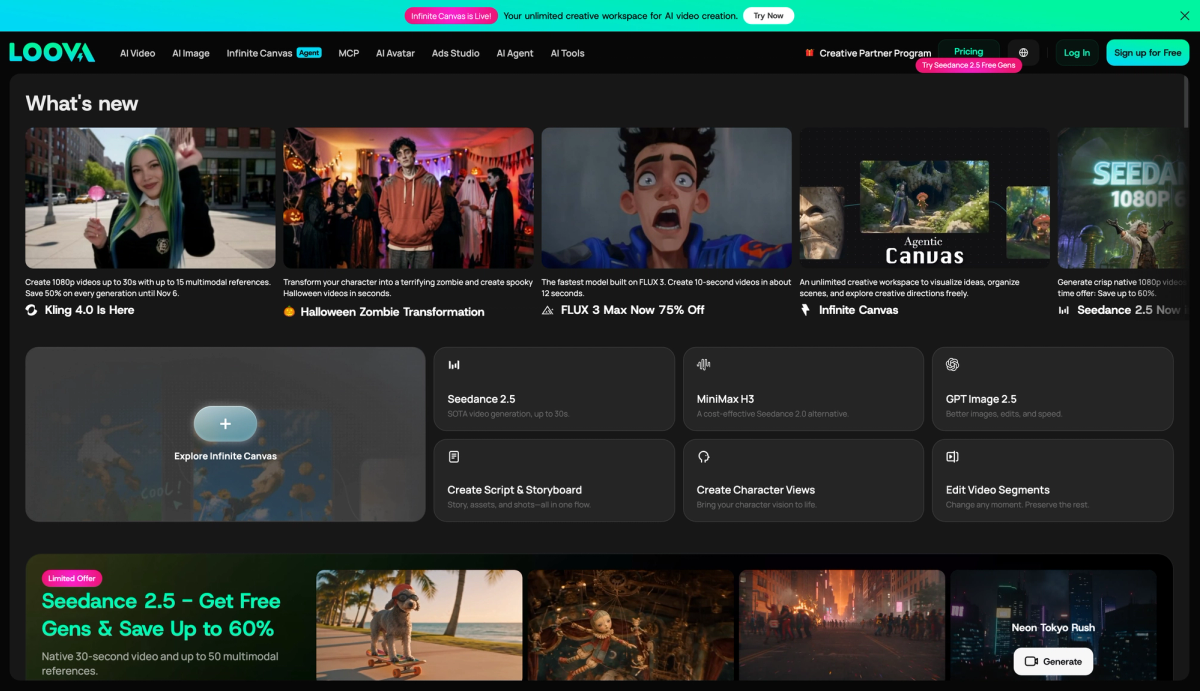Click the Seedance 2.5 card icon

[x=454, y=365]
